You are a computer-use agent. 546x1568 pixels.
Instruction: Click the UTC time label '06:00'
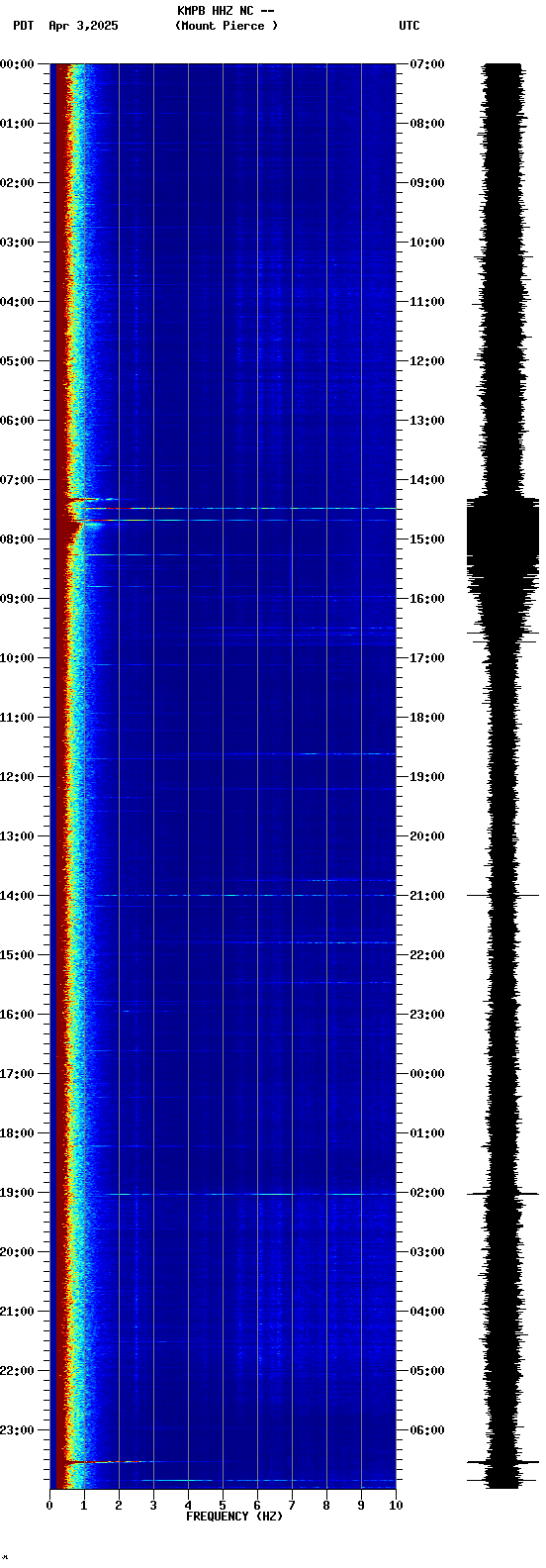coord(427,1429)
